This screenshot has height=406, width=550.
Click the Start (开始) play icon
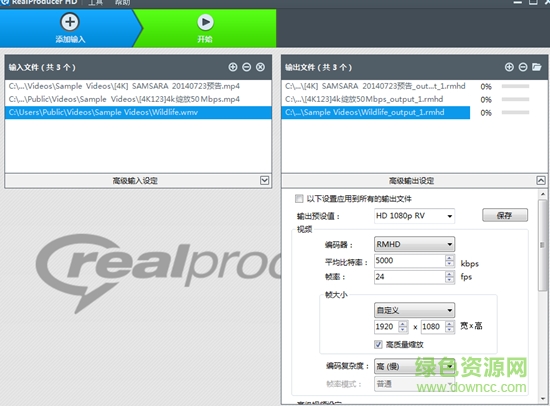point(205,22)
